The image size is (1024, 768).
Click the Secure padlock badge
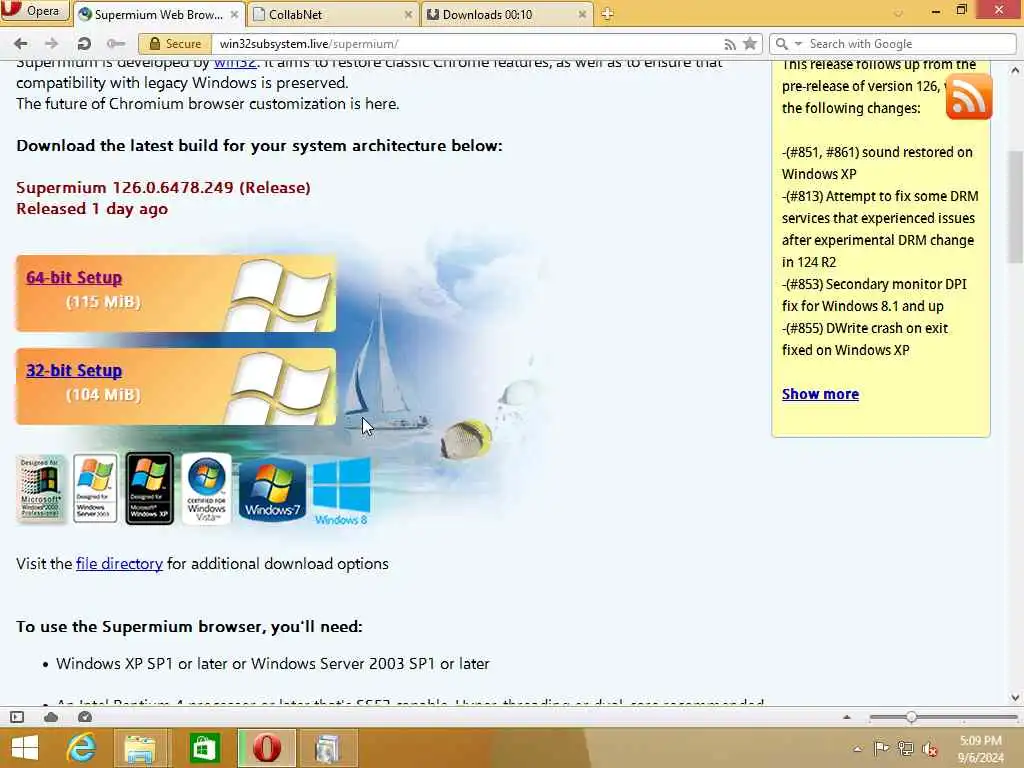tap(175, 44)
